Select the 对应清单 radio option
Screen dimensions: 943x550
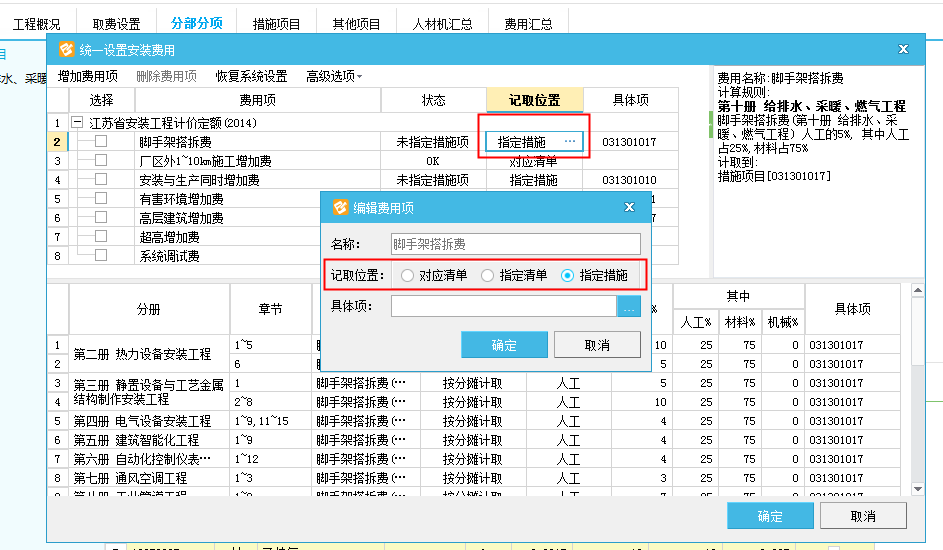tap(407, 275)
